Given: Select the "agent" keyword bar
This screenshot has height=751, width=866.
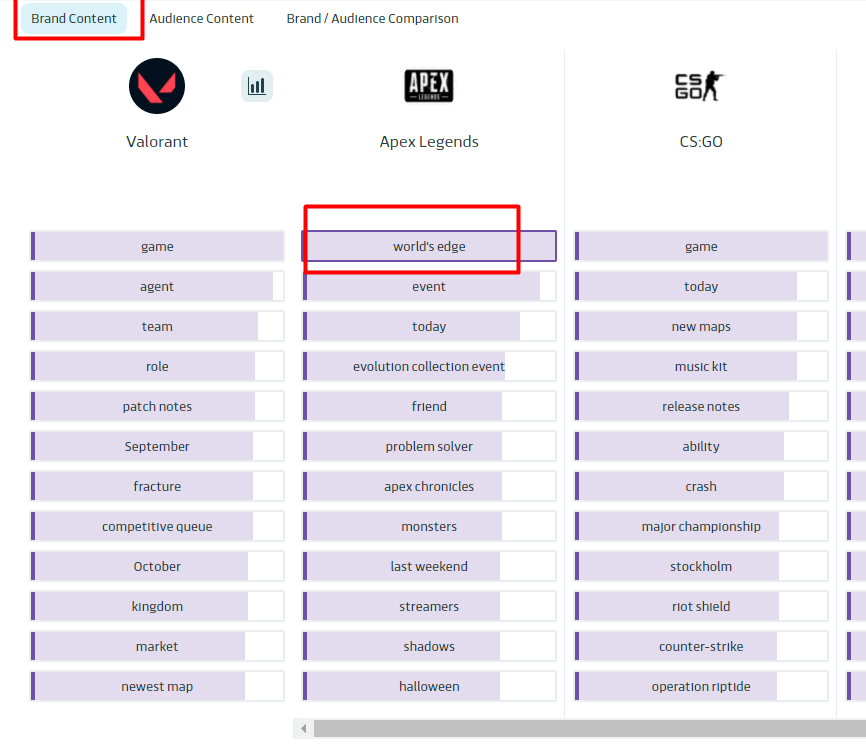Looking at the screenshot, I should [157, 286].
